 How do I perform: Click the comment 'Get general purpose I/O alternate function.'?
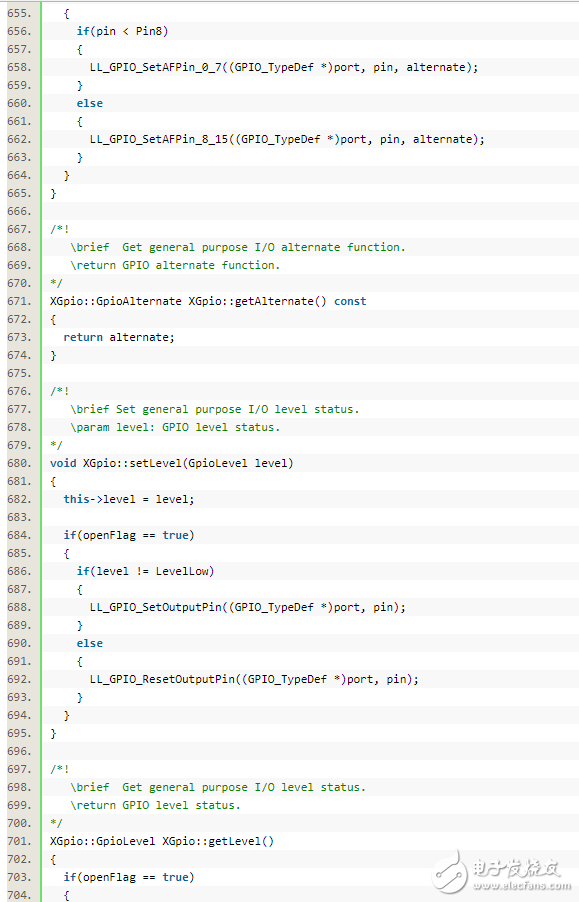point(264,247)
